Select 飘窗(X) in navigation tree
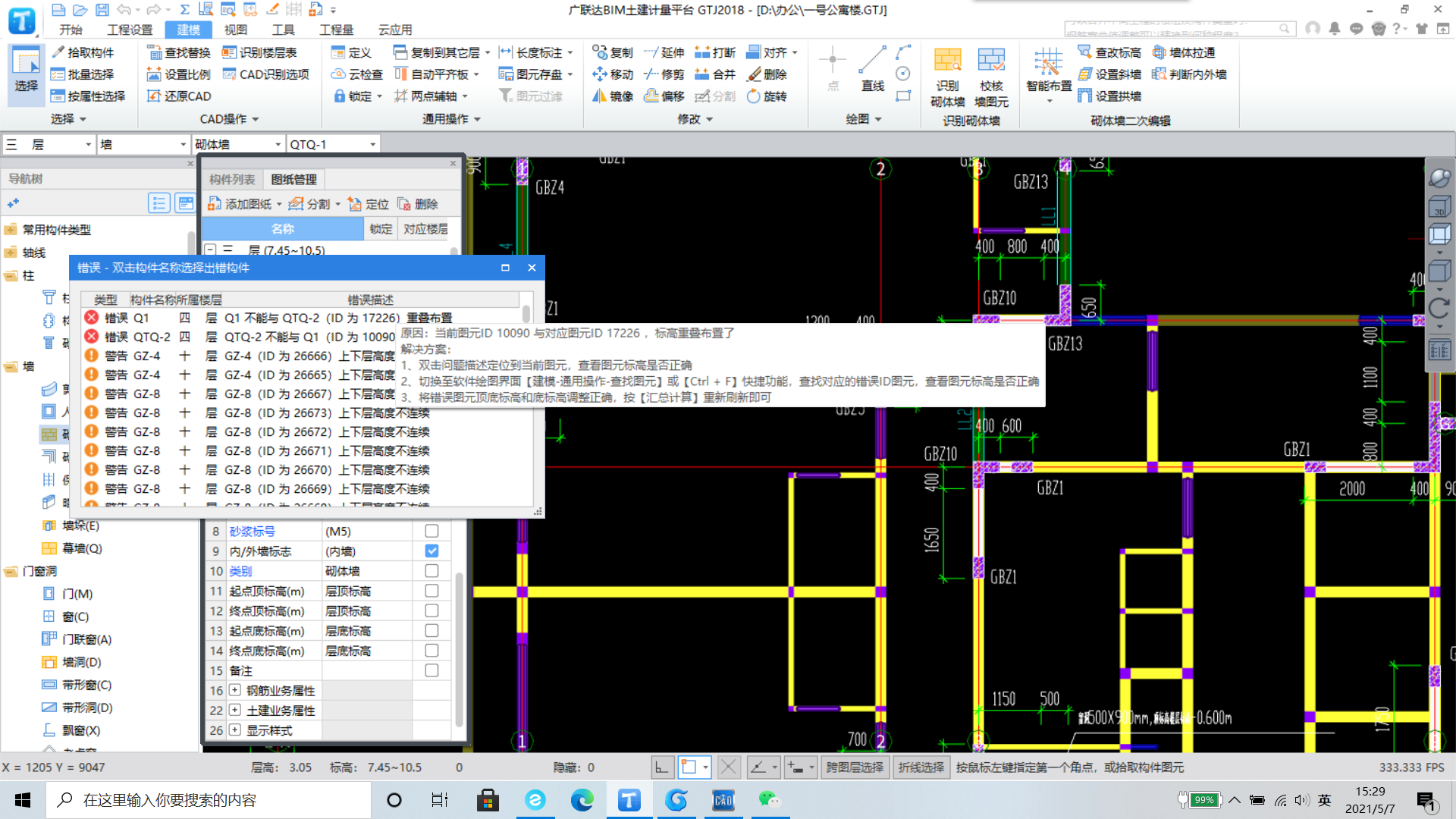1456x819 pixels. pos(72,730)
